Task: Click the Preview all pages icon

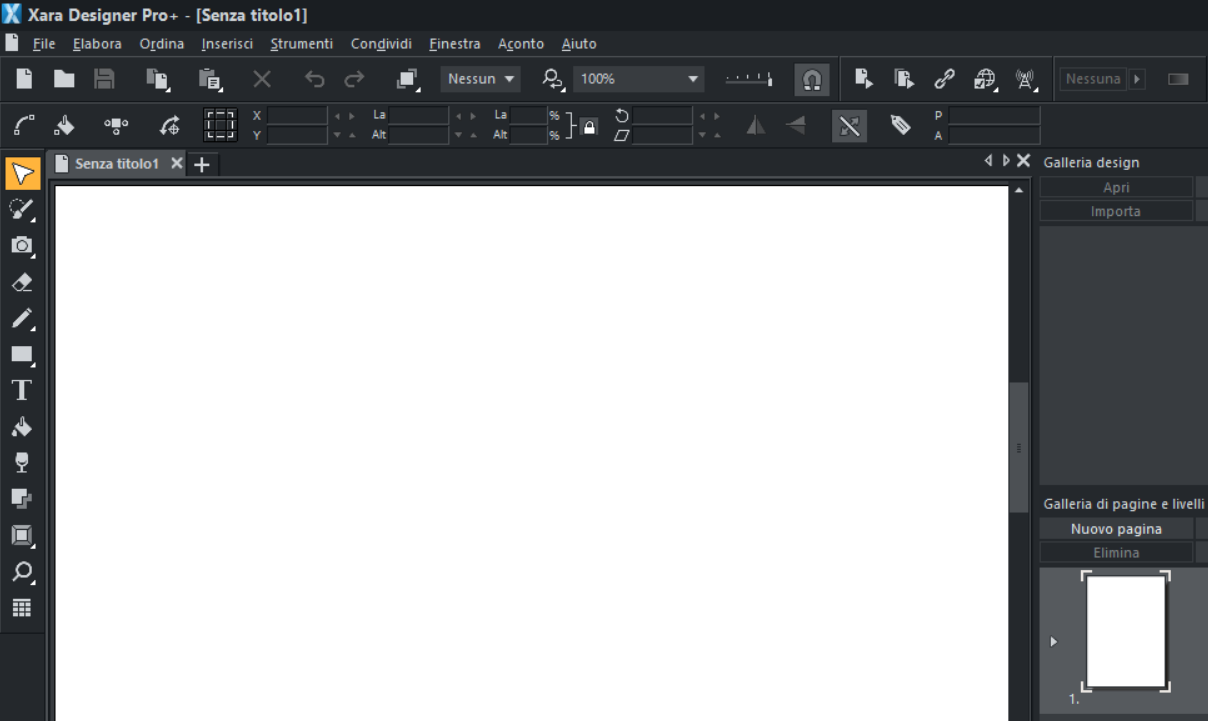Action: [x=904, y=79]
